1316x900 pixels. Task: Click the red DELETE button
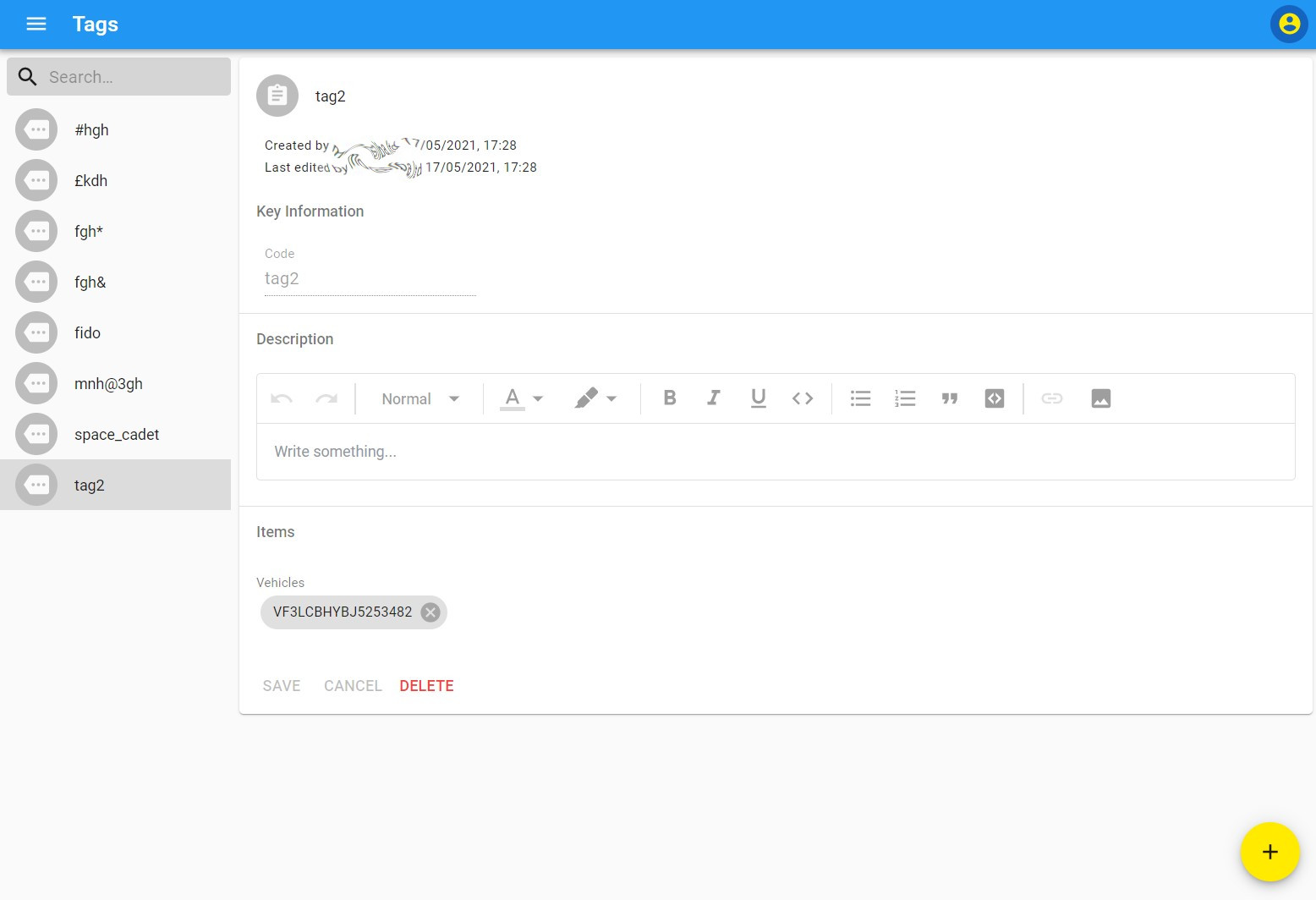(x=426, y=686)
